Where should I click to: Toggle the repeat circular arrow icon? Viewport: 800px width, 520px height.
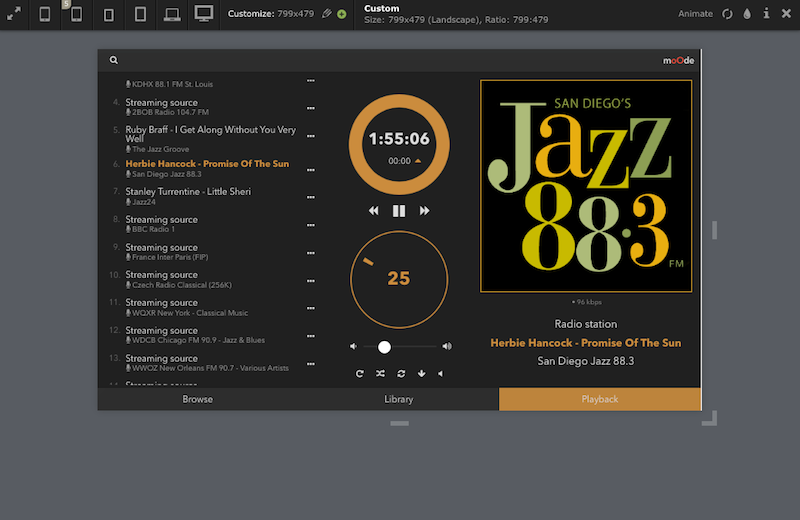(360, 374)
